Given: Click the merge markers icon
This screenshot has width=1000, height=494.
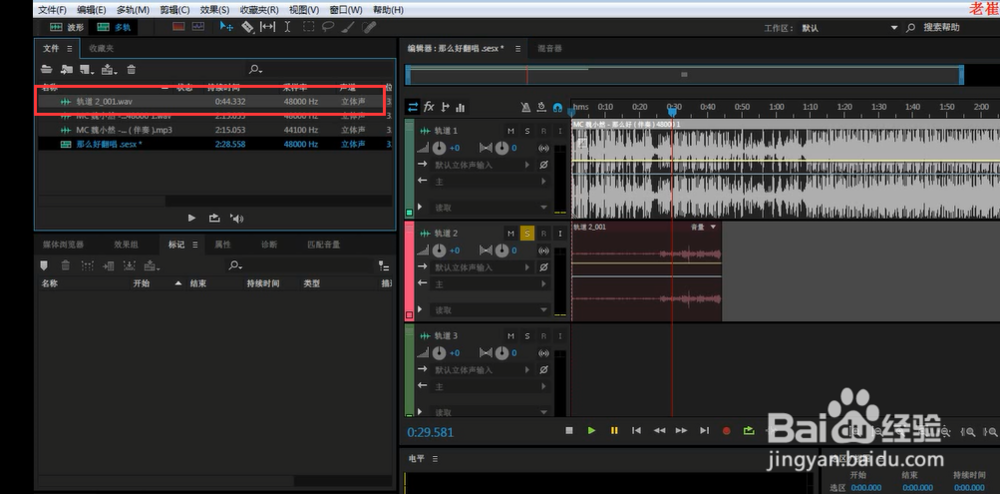Looking at the screenshot, I should click(87, 266).
